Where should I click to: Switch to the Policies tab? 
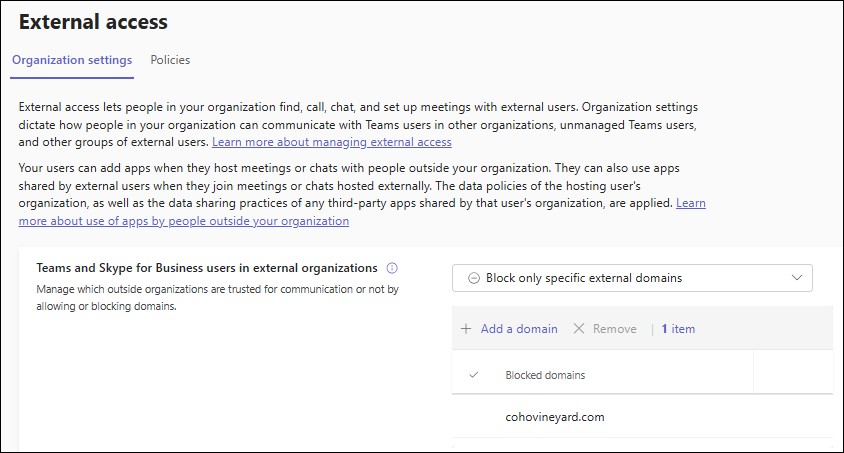pyautogui.click(x=170, y=60)
